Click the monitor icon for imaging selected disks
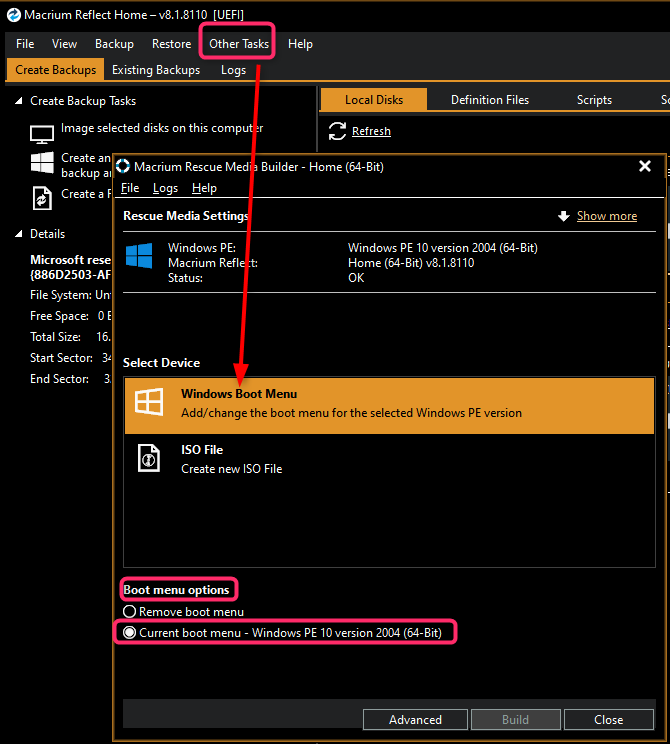 point(41,134)
